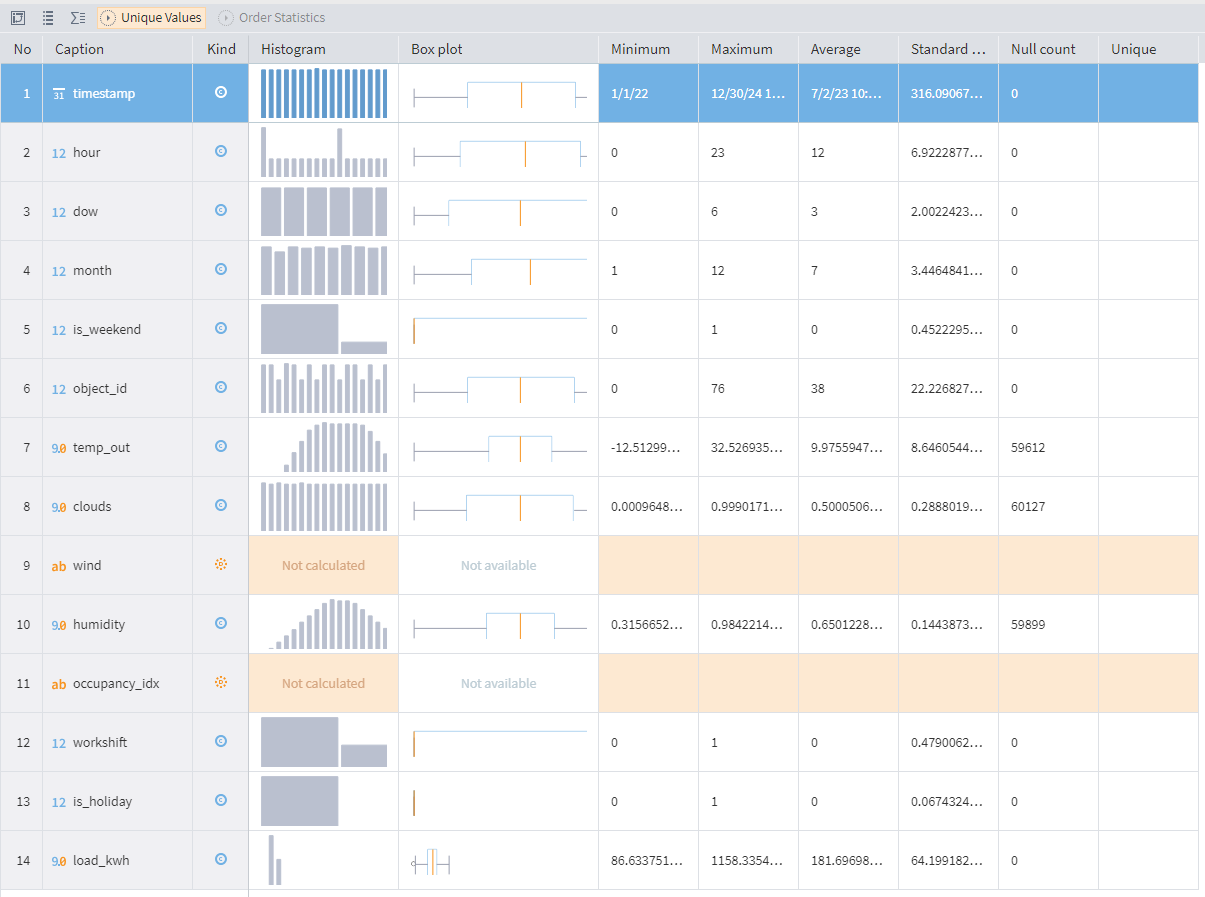
Task: Select the is_weekend row caption
Action: point(106,330)
